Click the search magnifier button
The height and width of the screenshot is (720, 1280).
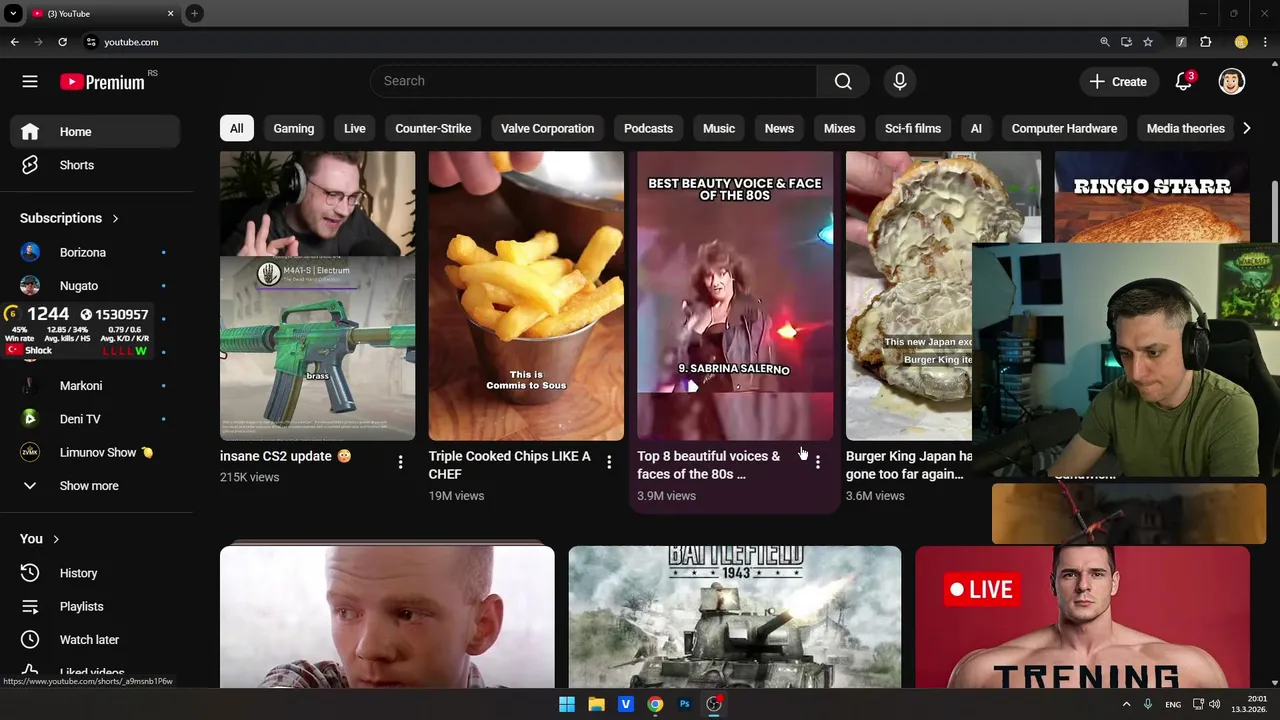pyautogui.click(x=843, y=81)
